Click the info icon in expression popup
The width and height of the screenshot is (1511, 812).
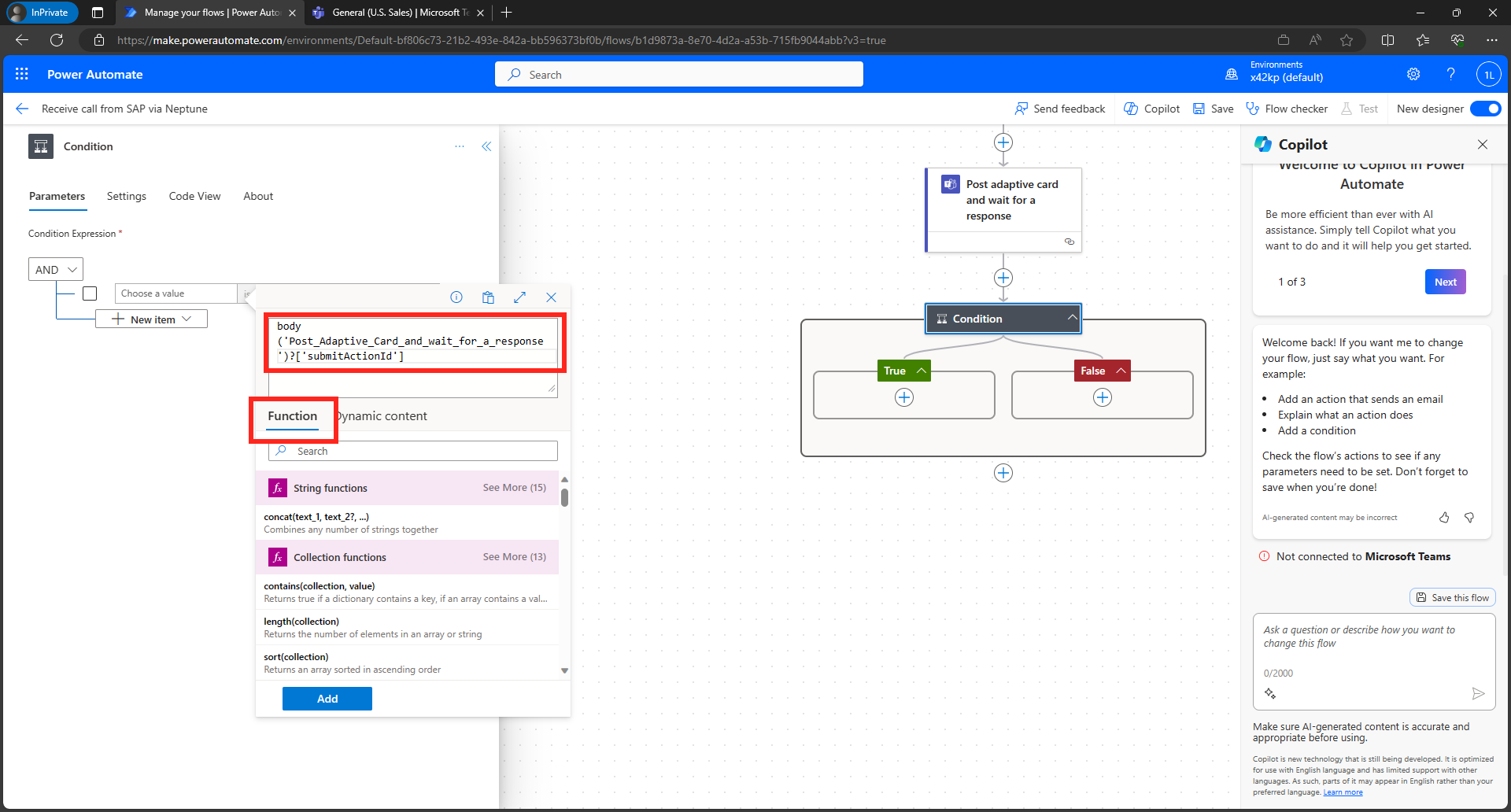point(456,297)
